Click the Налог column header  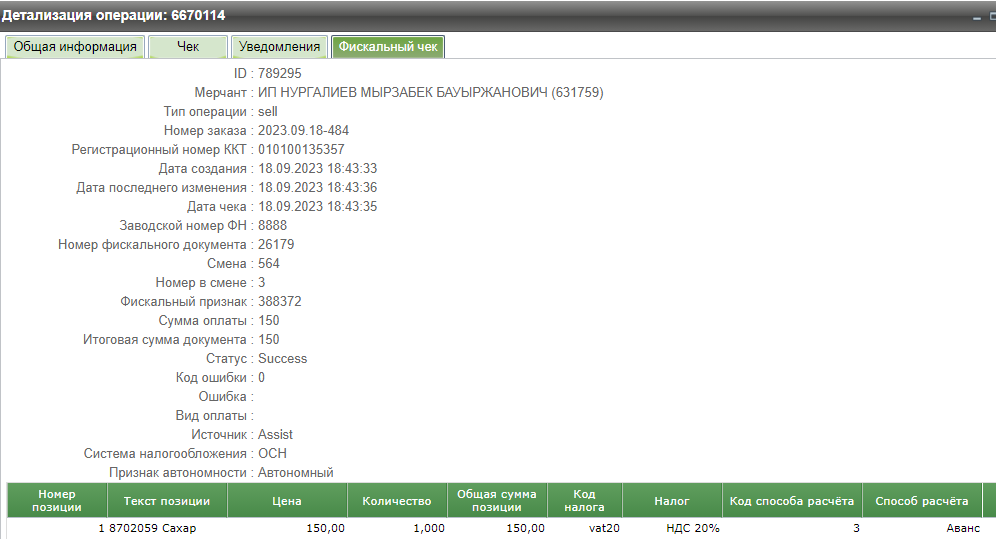click(x=672, y=501)
